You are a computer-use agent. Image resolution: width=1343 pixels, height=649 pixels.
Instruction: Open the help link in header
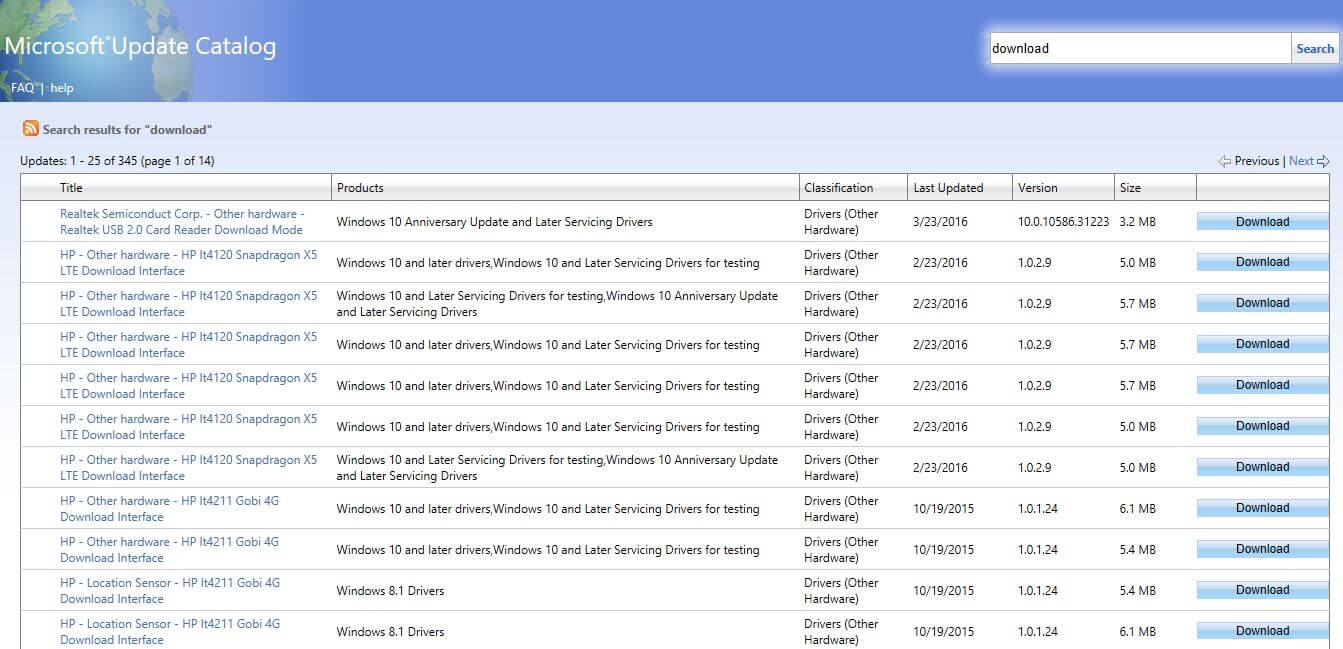click(62, 88)
